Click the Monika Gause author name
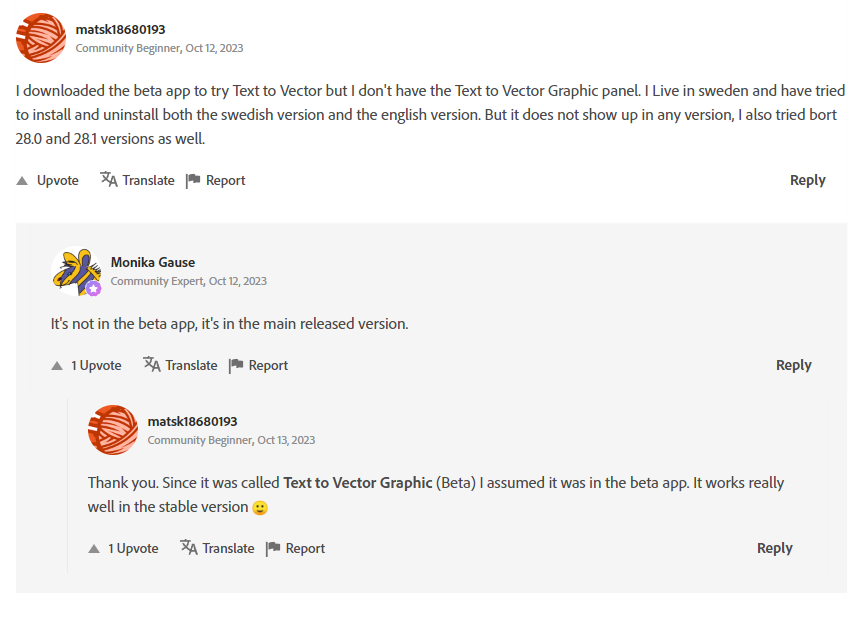The image size is (868, 623). tap(153, 262)
